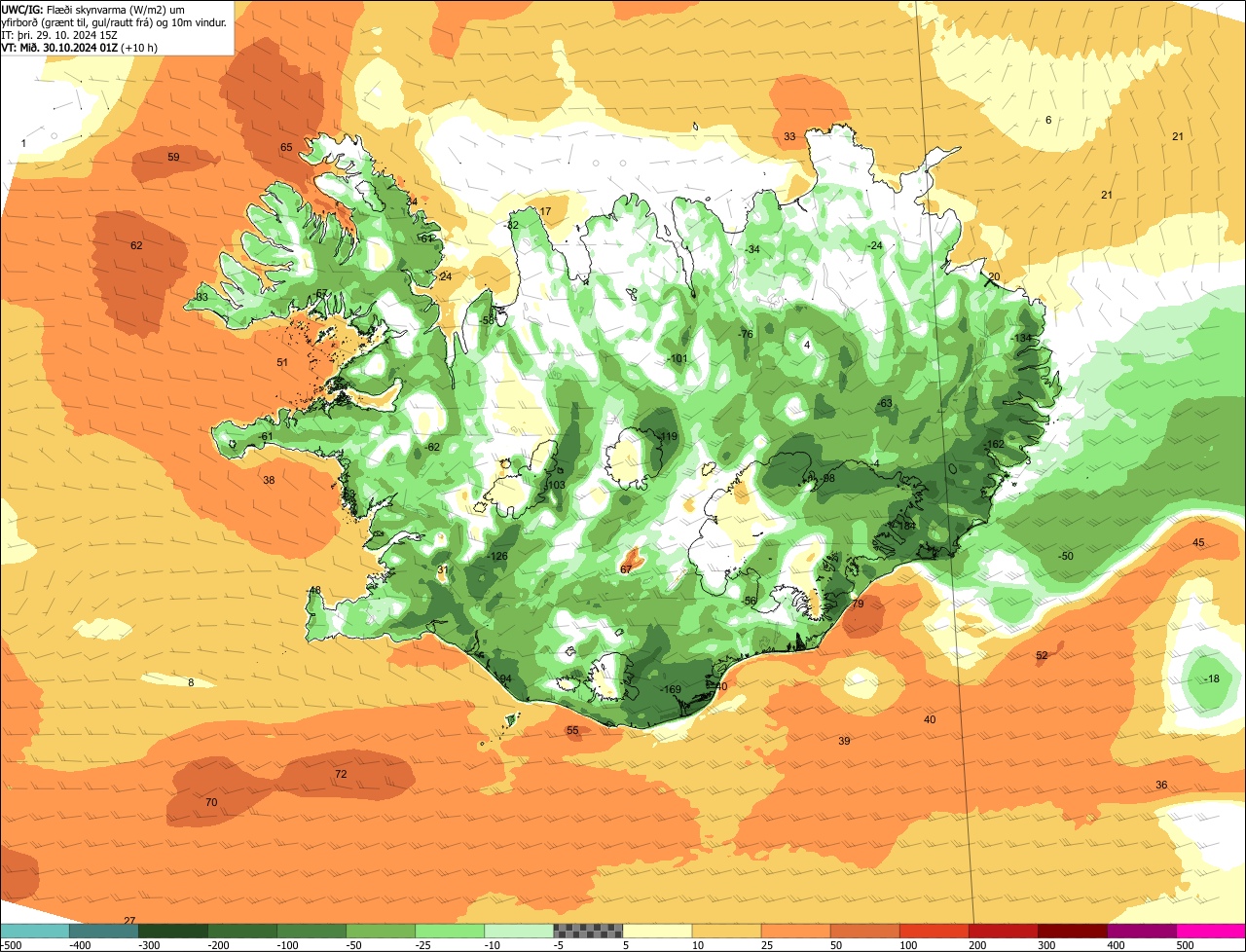Pick the legend swatch between -200 and -100
Image resolution: width=1246 pixels, height=952 pixels.
(241, 931)
